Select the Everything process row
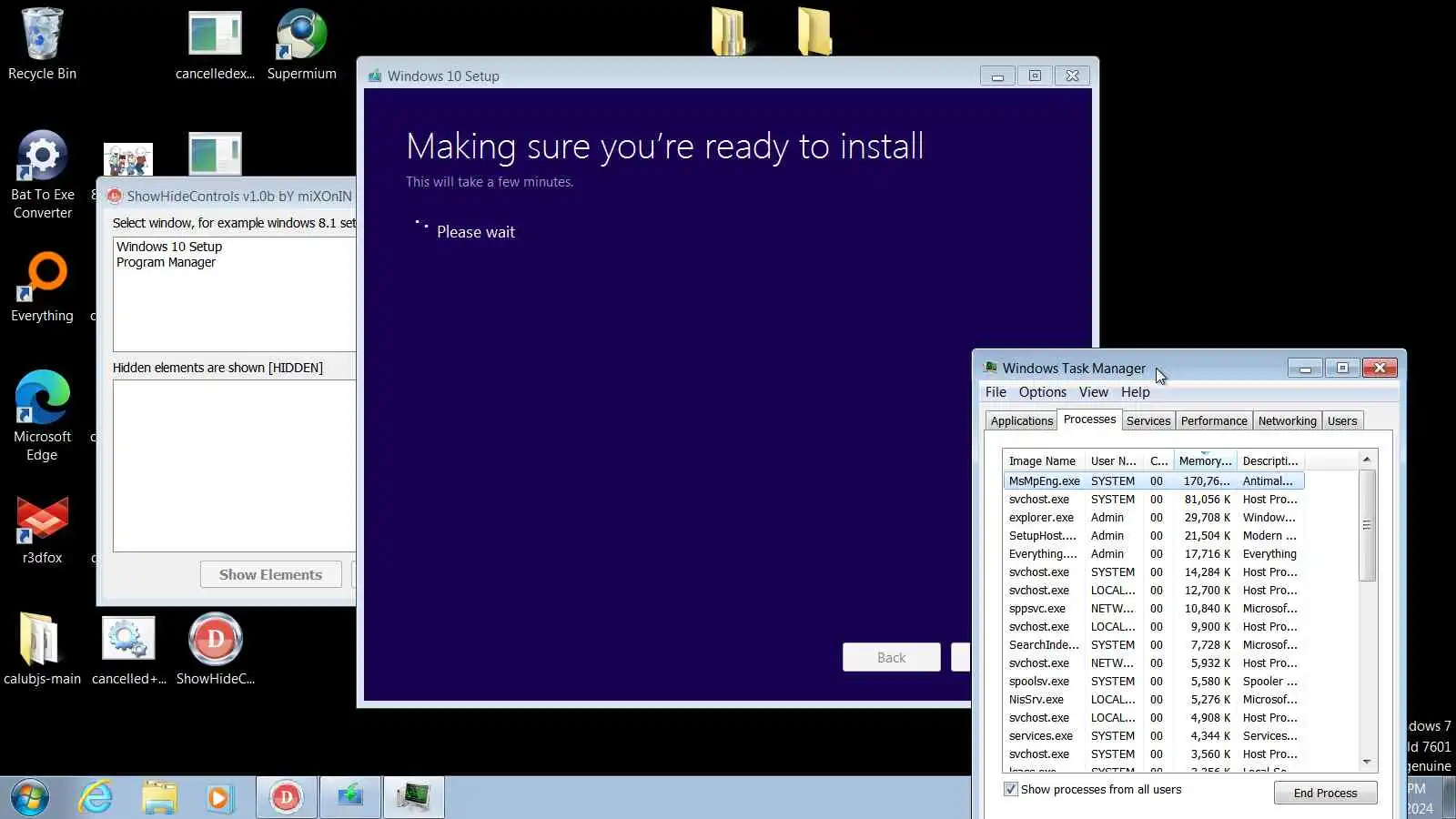The height and width of the screenshot is (819, 1456). (x=1153, y=553)
